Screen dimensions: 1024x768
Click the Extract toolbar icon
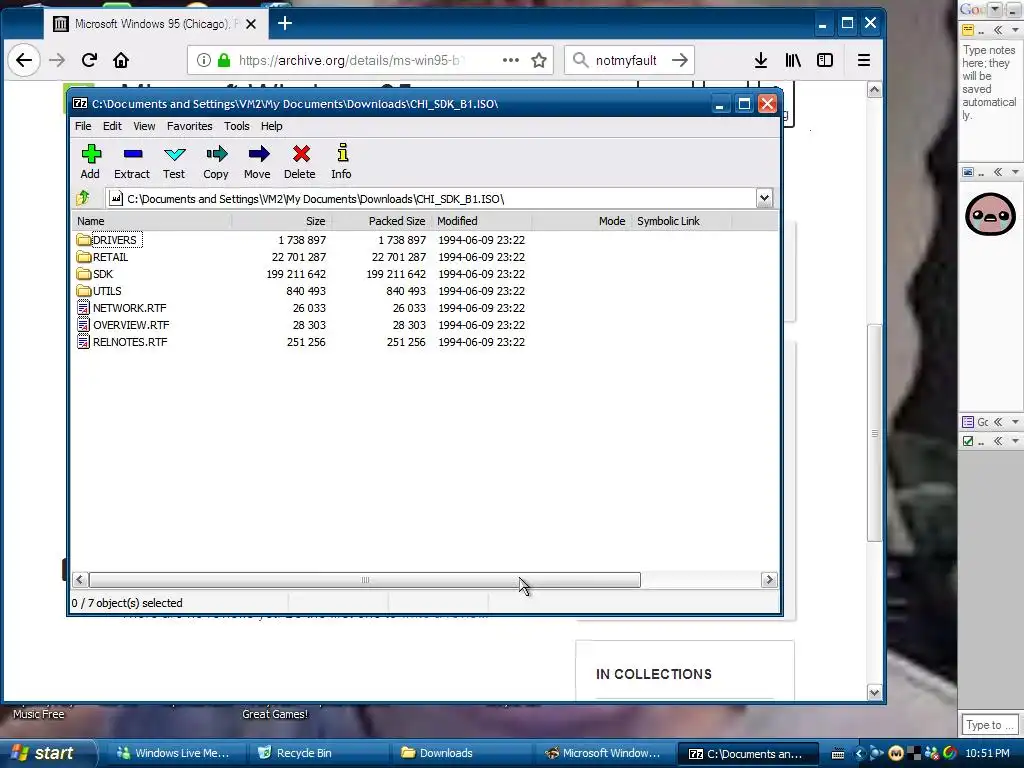(x=132, y=161)
